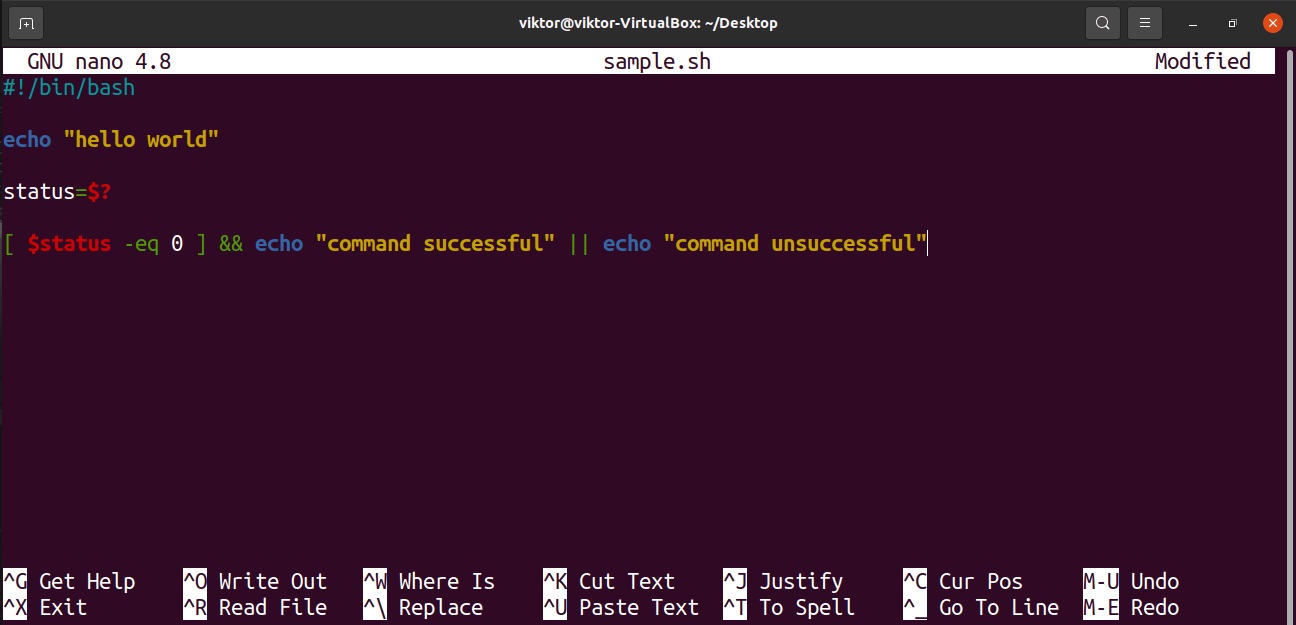Trigger the Undo command
This screenshot has width=1296, height=625.
tap(1155, 581)
